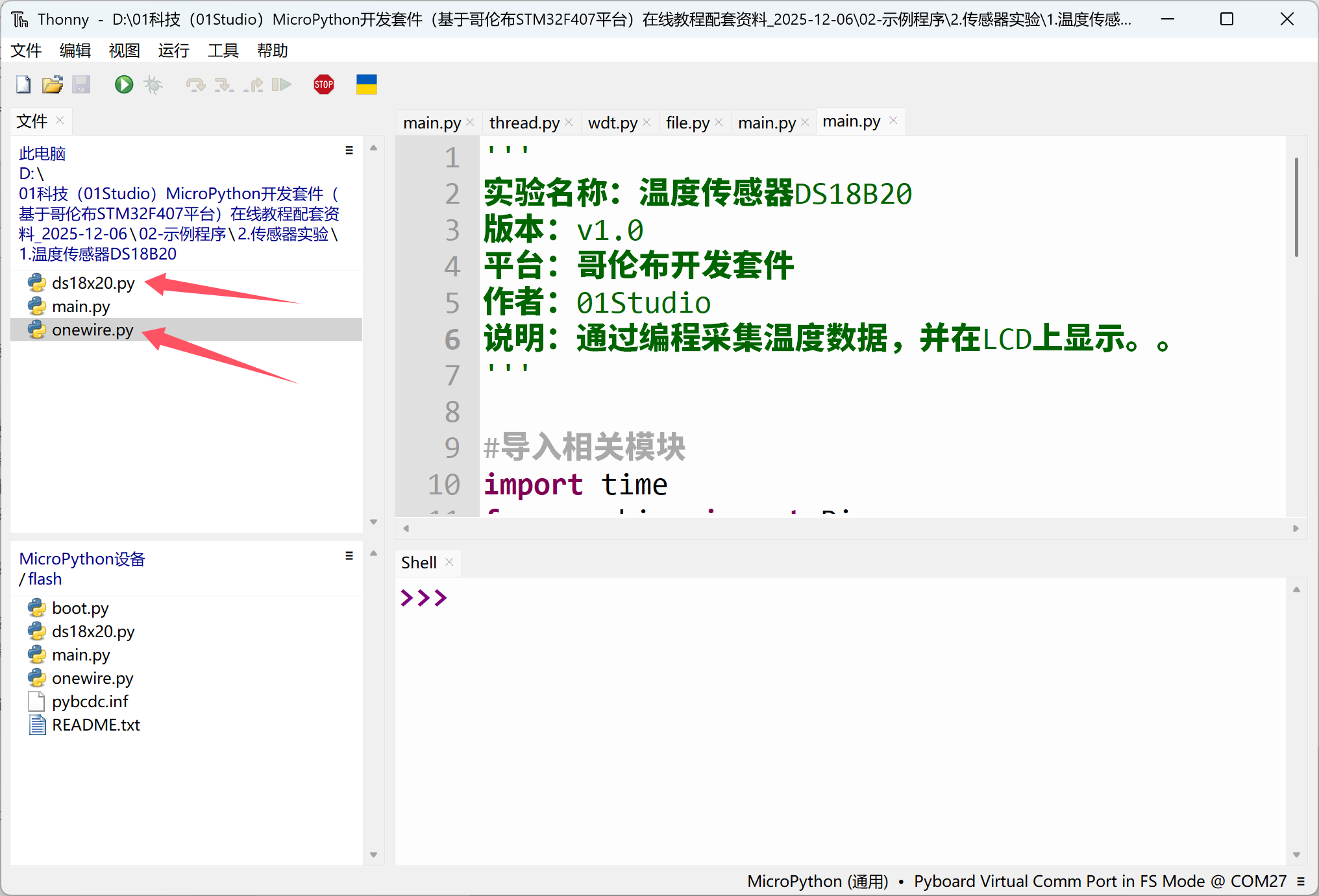Click the Step over arrow icon
The image size is (1319, 896).
tap(195, 85)
